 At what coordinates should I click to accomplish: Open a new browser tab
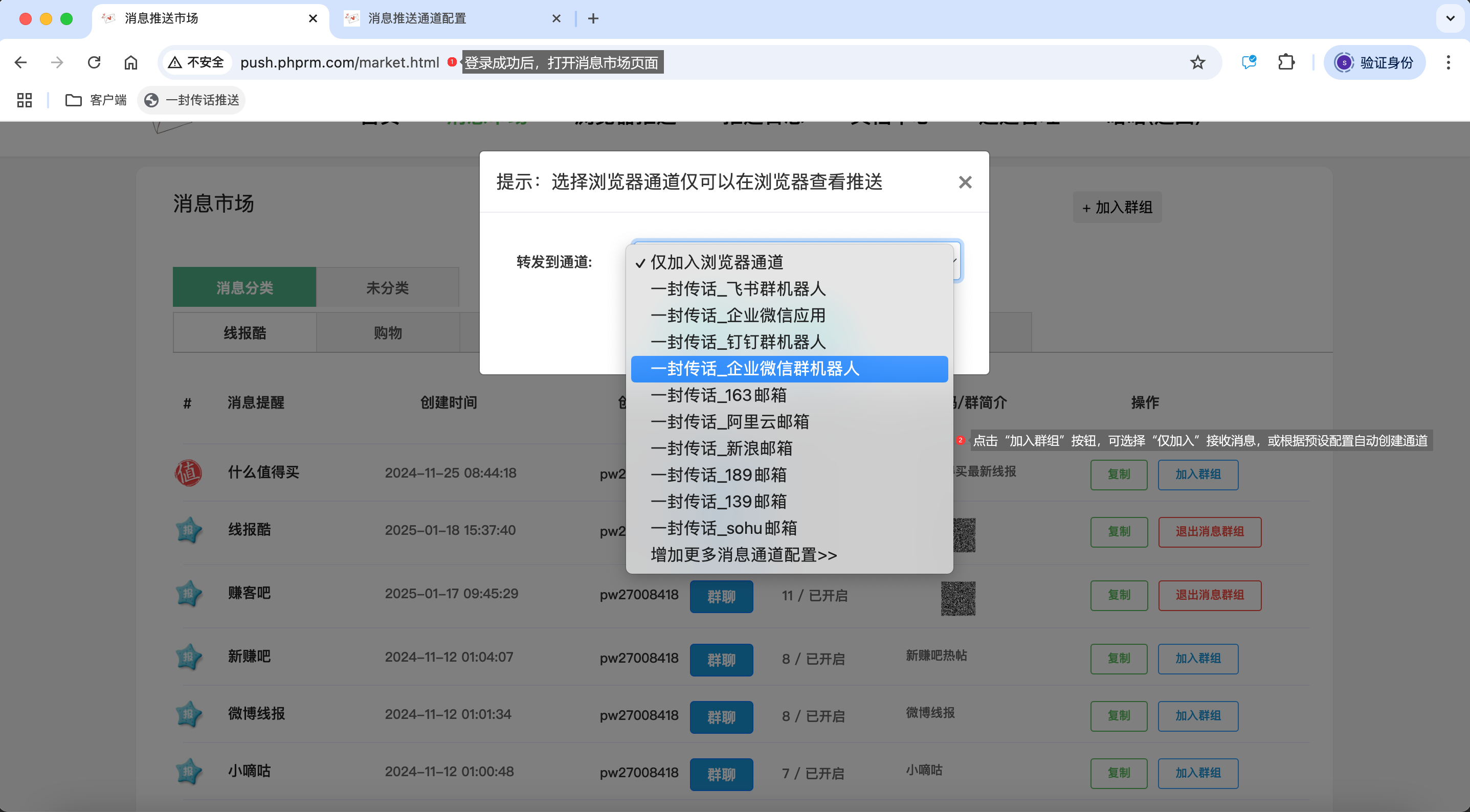pyautogui.click(x=593, y=19)
